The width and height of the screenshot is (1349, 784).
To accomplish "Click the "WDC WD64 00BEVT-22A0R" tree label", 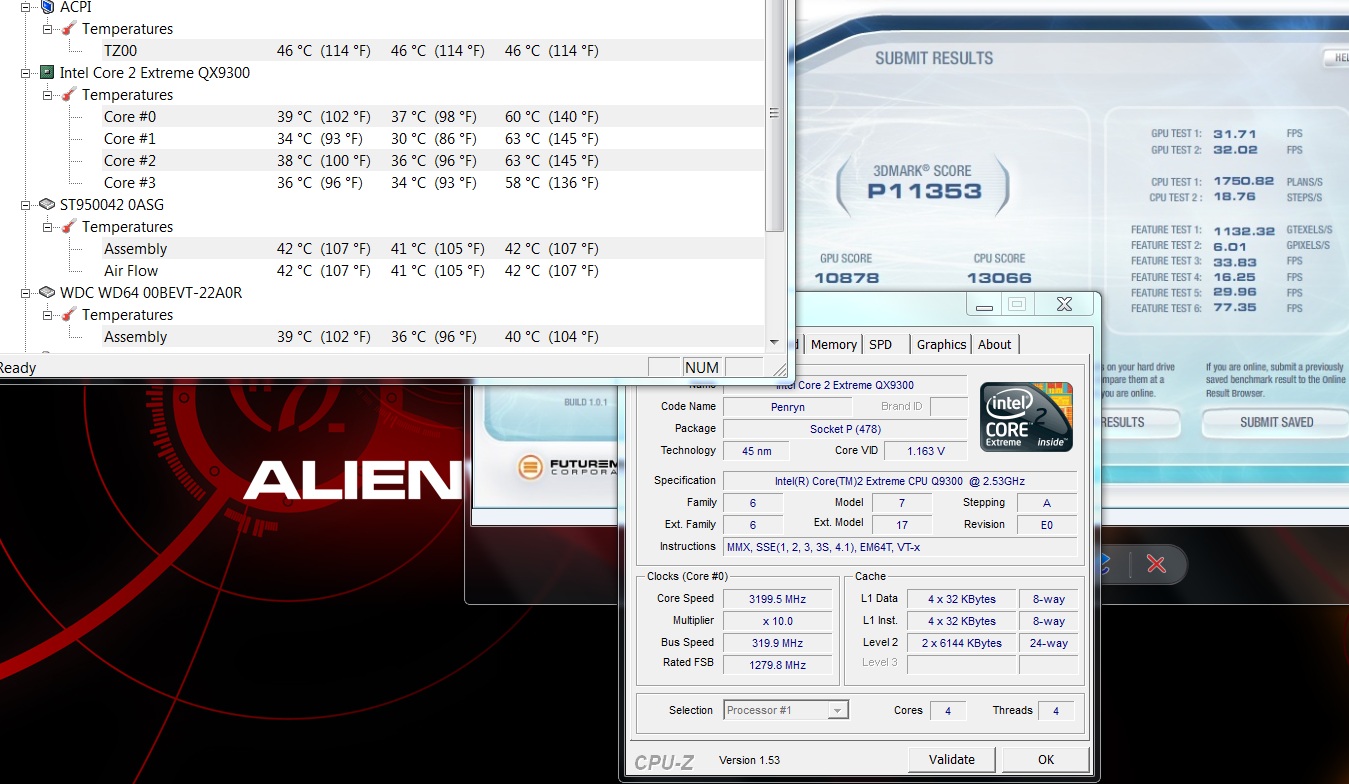I will coord(151,293).
